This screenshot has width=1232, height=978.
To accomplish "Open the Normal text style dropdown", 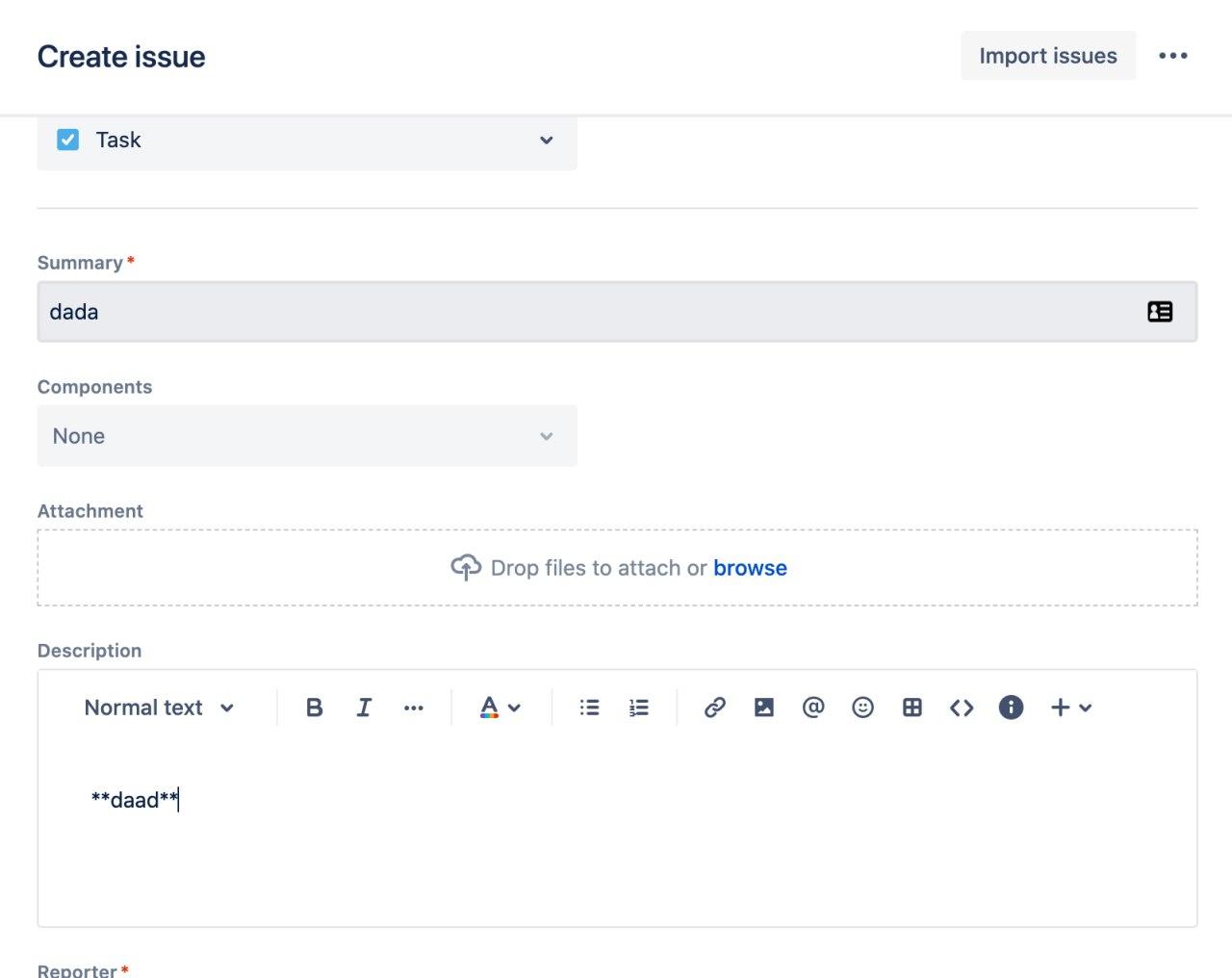I will [160, 708].
